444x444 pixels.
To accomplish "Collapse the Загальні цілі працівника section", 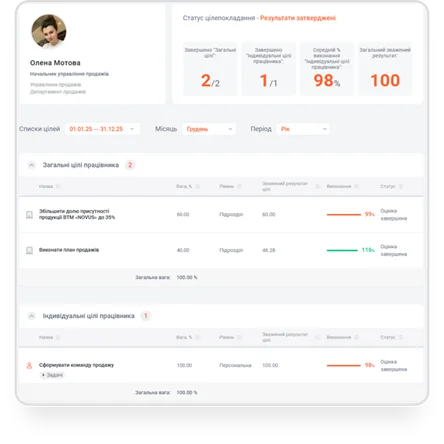I will (x=31, y=165).
